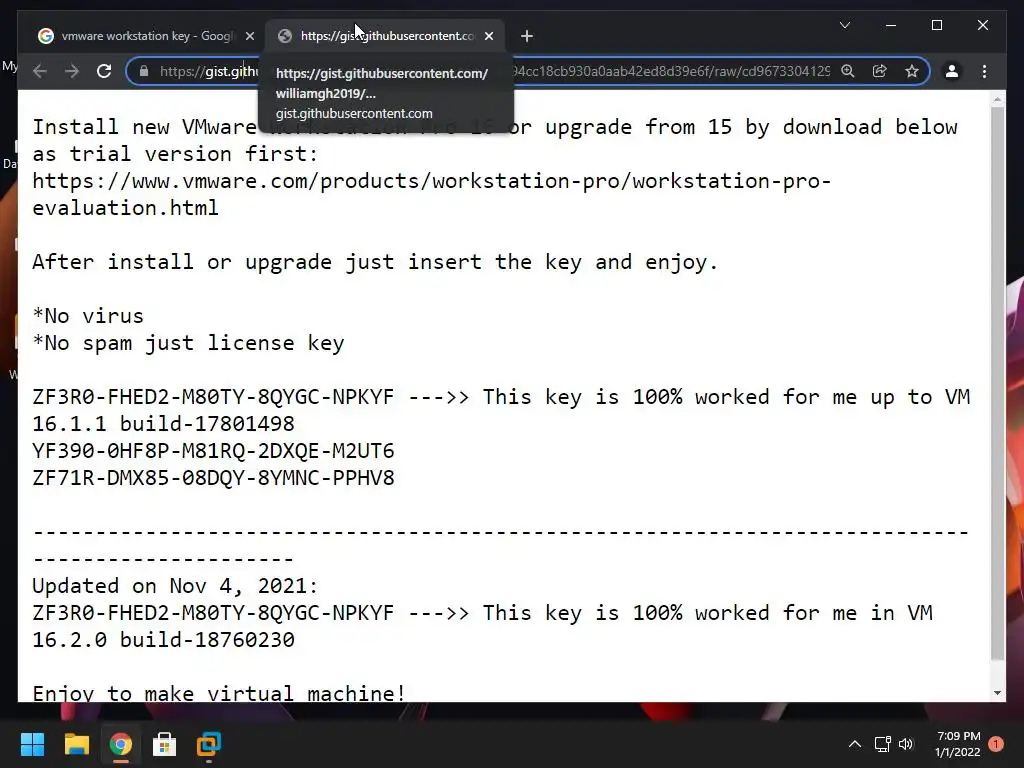Bookmark this page with the star
The image size is (1024, 768).
tap(912, 71)
